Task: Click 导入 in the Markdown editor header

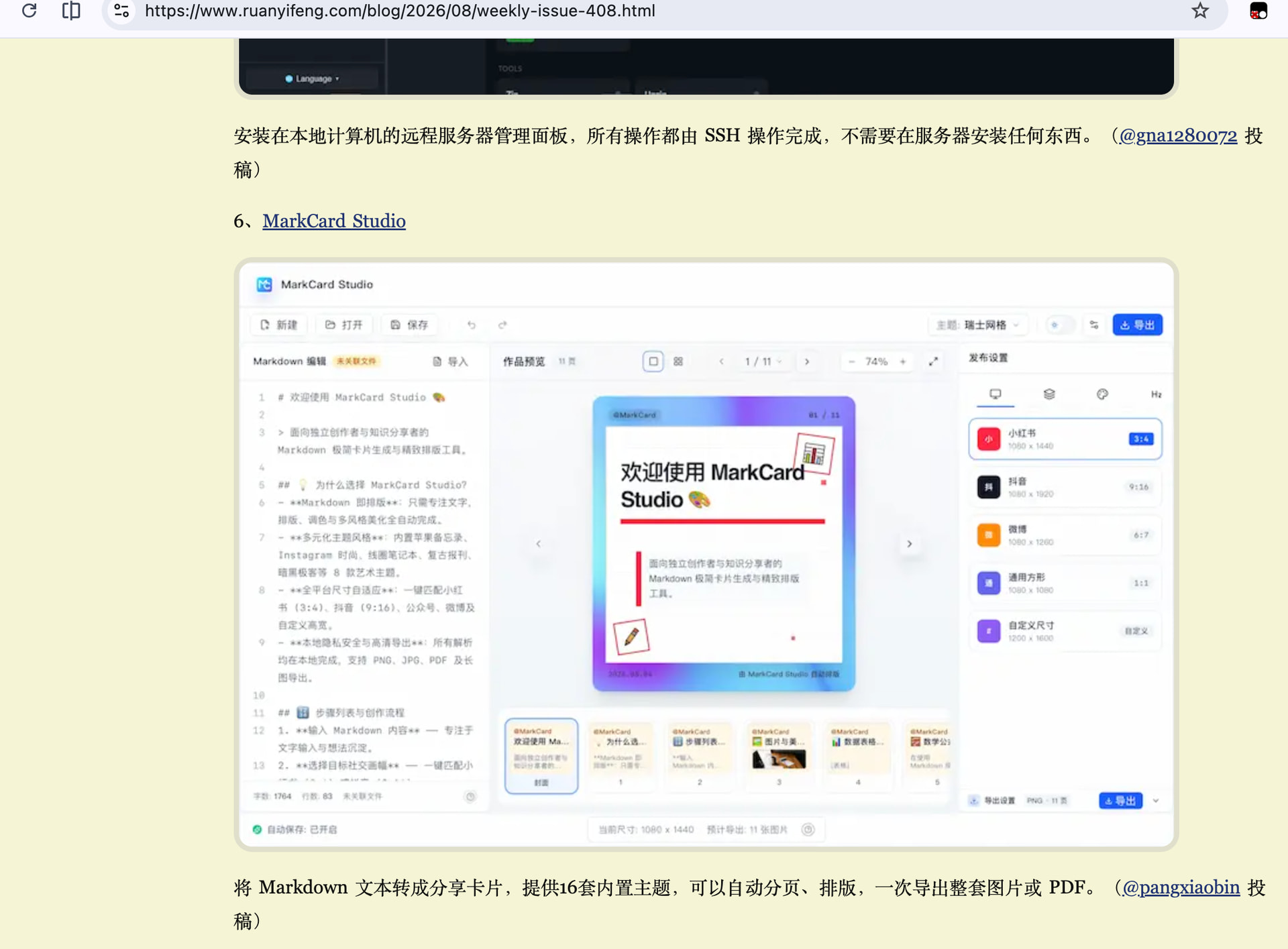Action: [x=450, y=361]
